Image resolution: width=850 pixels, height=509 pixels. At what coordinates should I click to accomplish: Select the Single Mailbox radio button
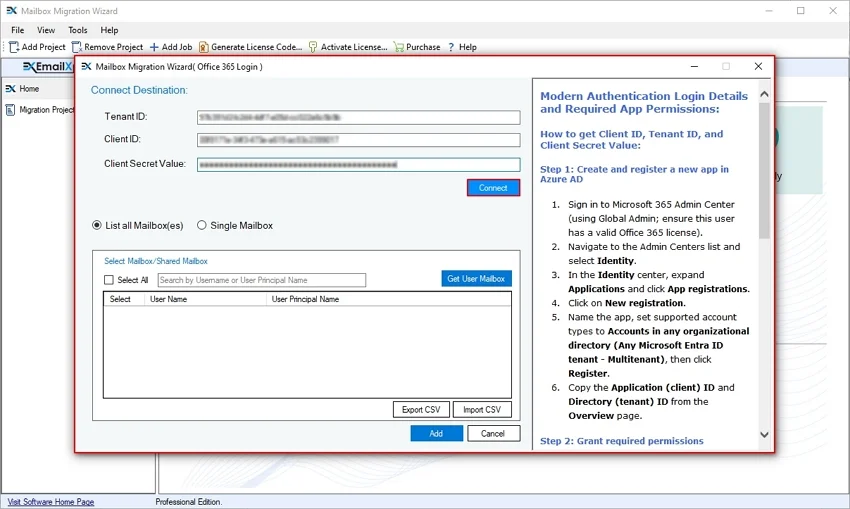click(x=202, y=225)
